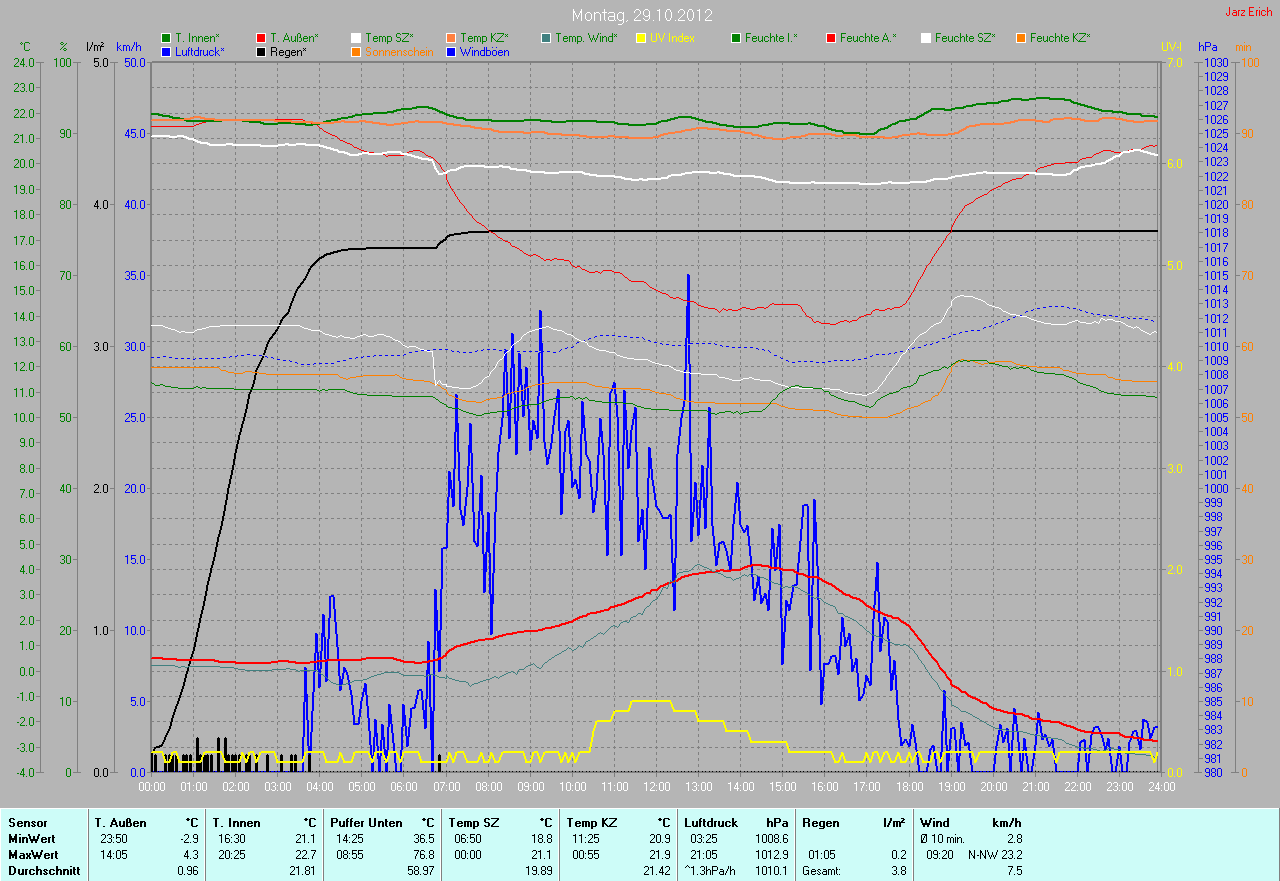Select the Puffer Unten column header
Image resolution: width=1280 pixels, height=881 pixels.
tap(366, 823)
